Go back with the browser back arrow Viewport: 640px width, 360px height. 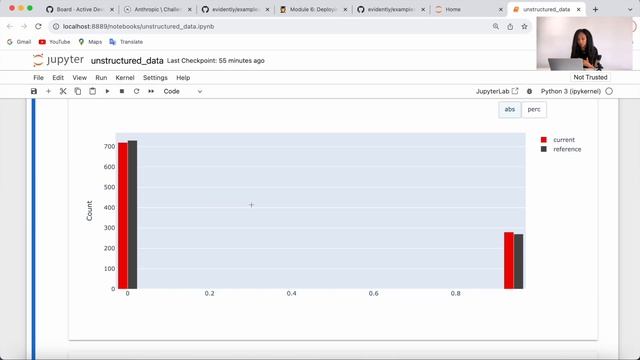[x=10, y=27]
